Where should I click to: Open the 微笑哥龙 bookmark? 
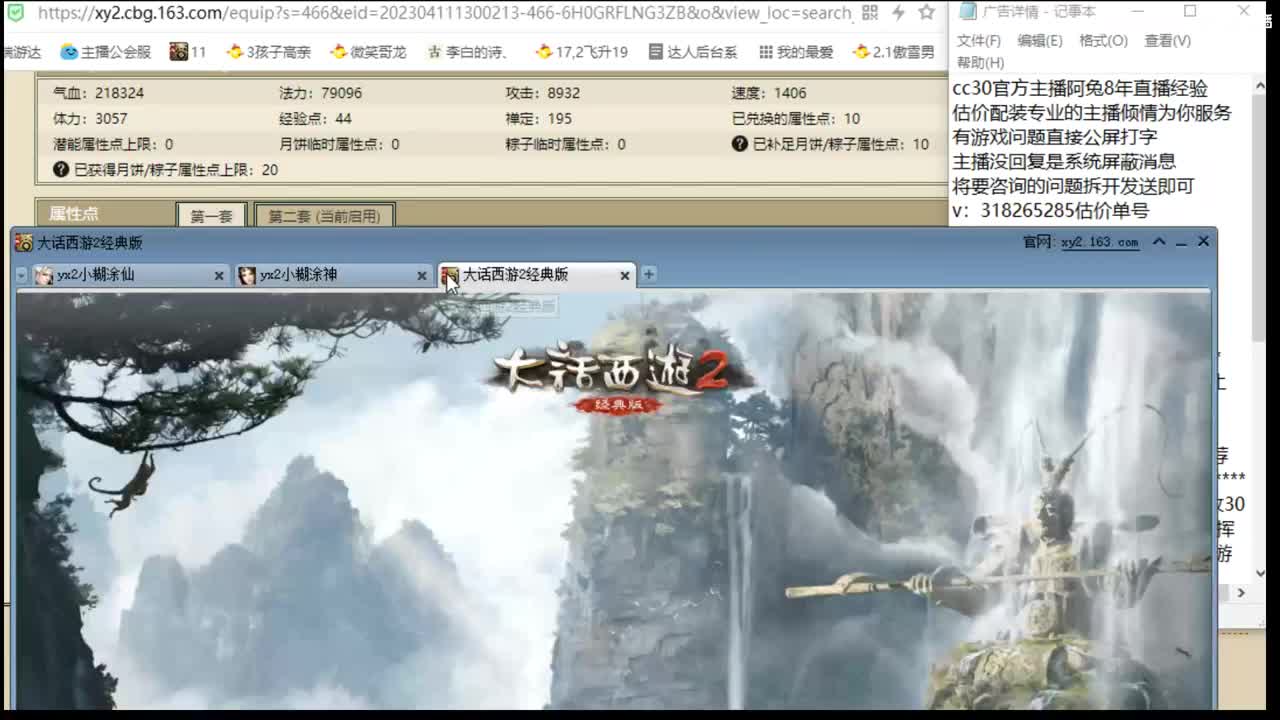(x=368, y=51)
